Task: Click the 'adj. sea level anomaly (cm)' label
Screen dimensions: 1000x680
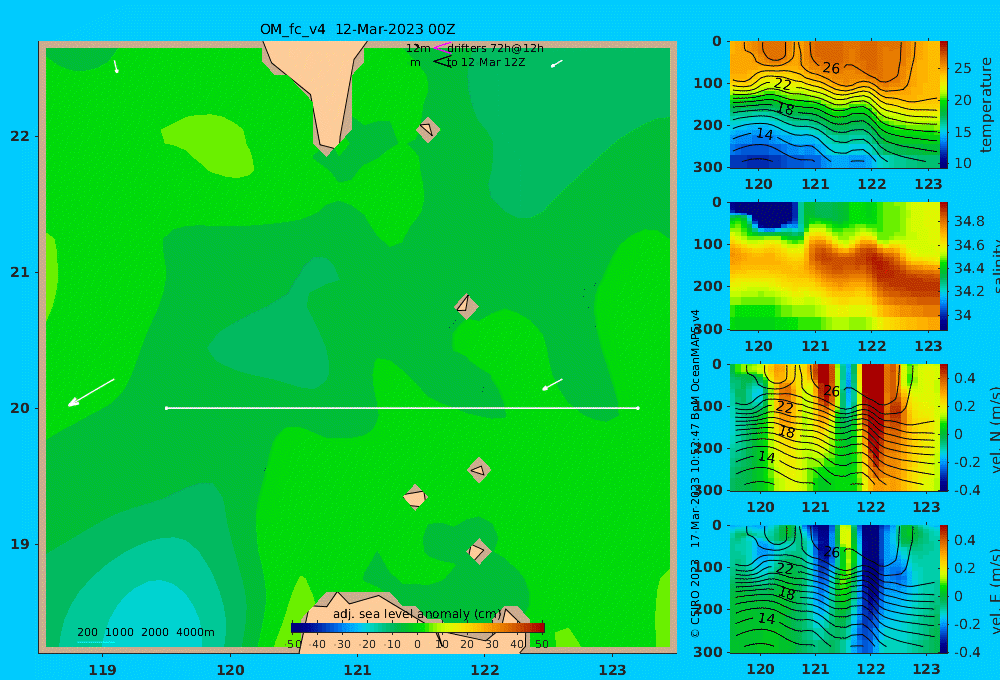Action: pos(417,614)
